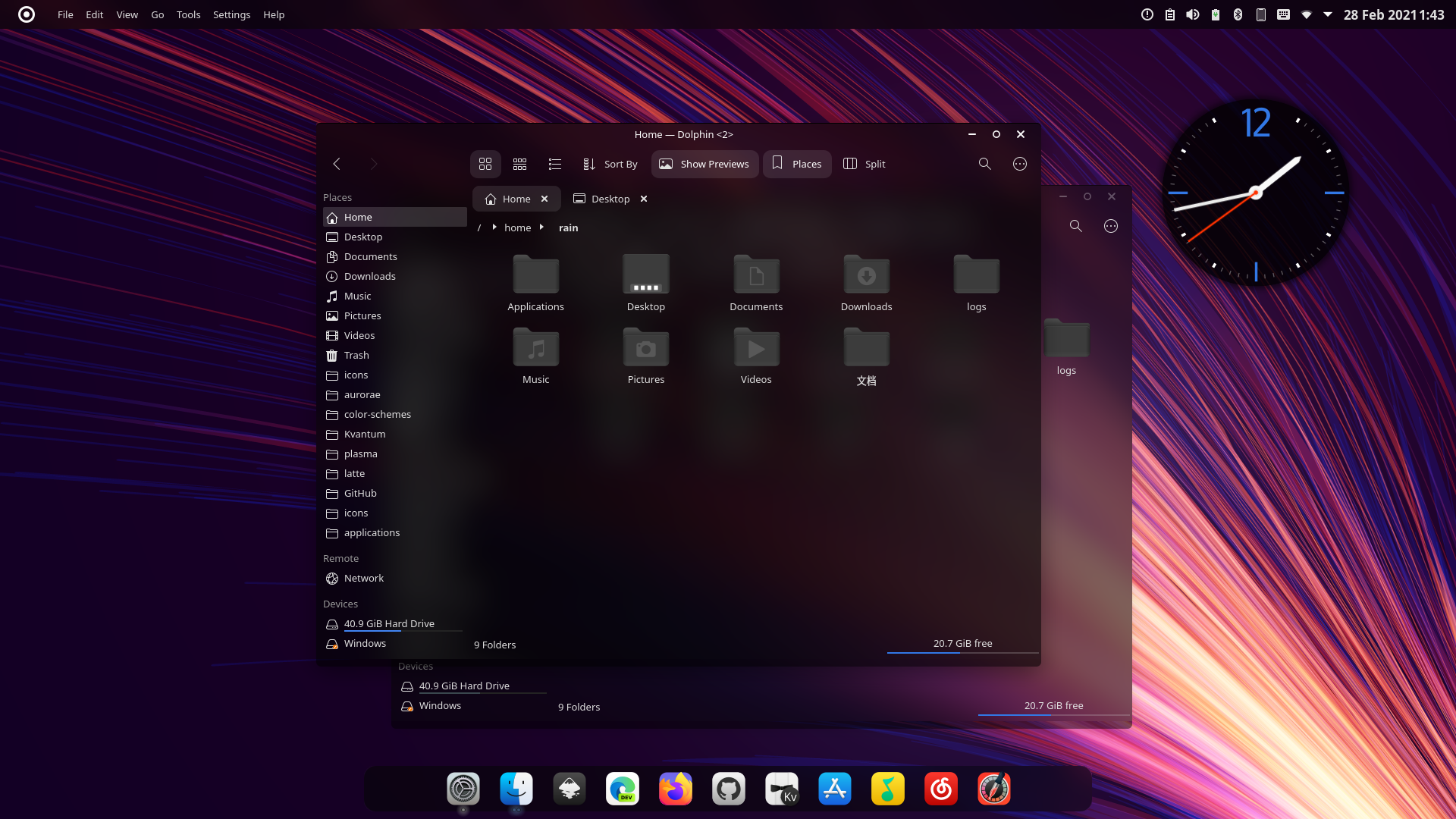The image size is (1456, 819).
Task: Open Dolphin's three-dot control menu
Action: pos(1019,164)
